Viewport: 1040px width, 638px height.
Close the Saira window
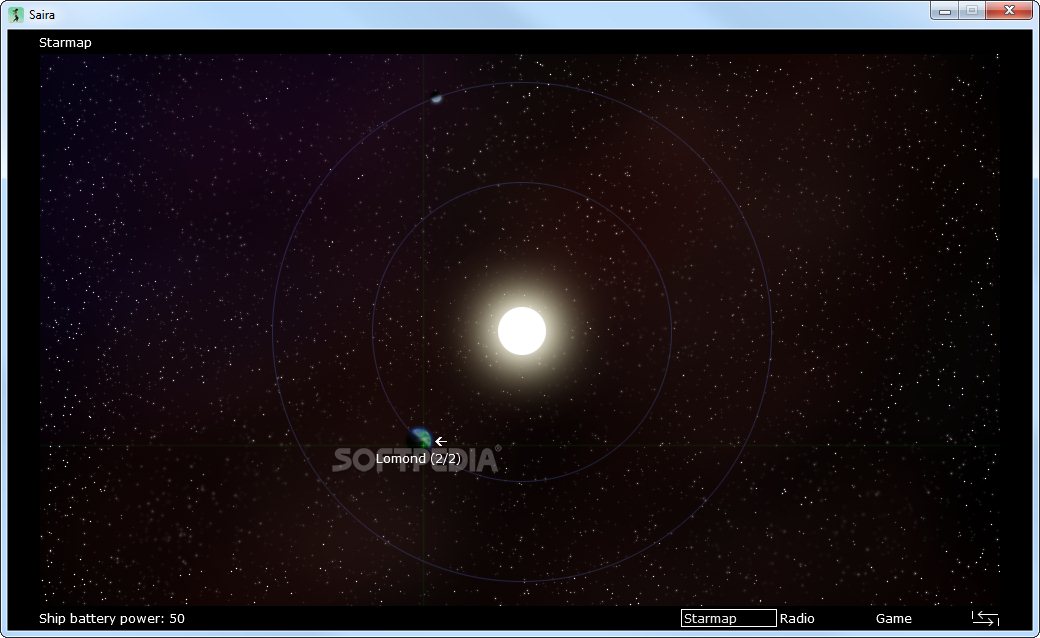pos(1009,11)
